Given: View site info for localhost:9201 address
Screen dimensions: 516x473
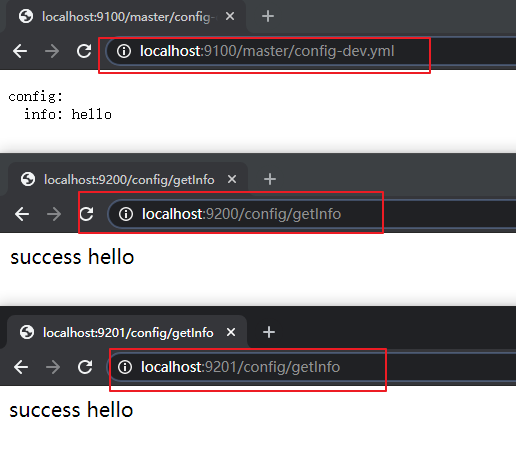Looking at the screenshot, I should pos(125,367).
